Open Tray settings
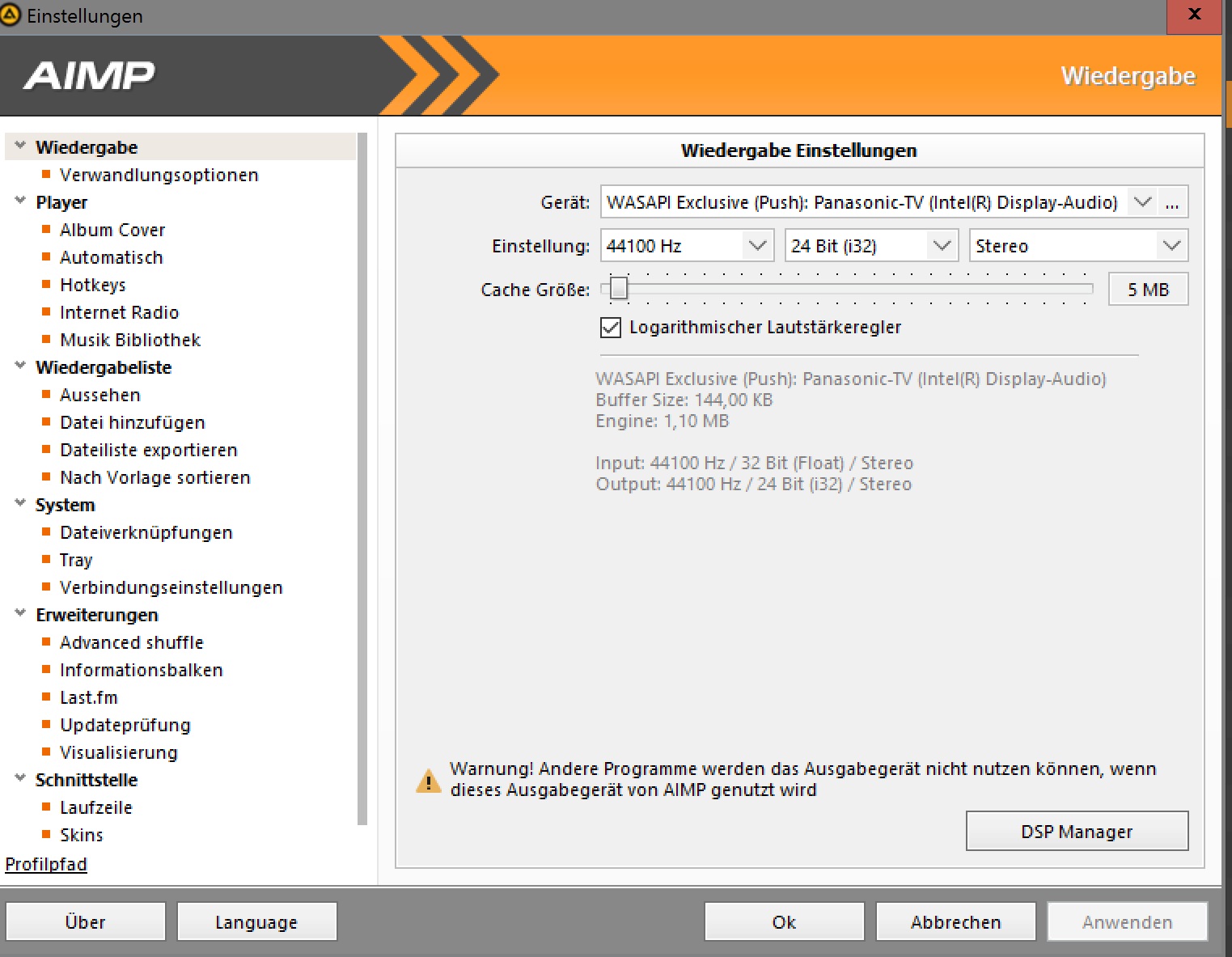Screen dimensions: 1232x957 (76, 560)
